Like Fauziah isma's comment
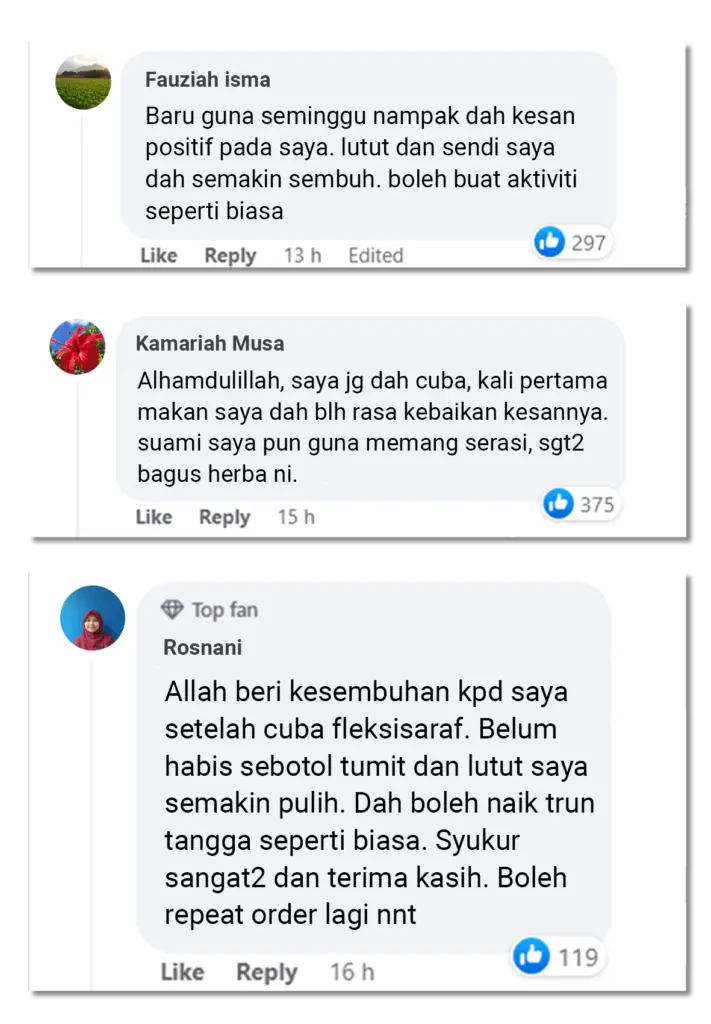The width and height of the screenshot is (711, 1024). pos(159,255)
